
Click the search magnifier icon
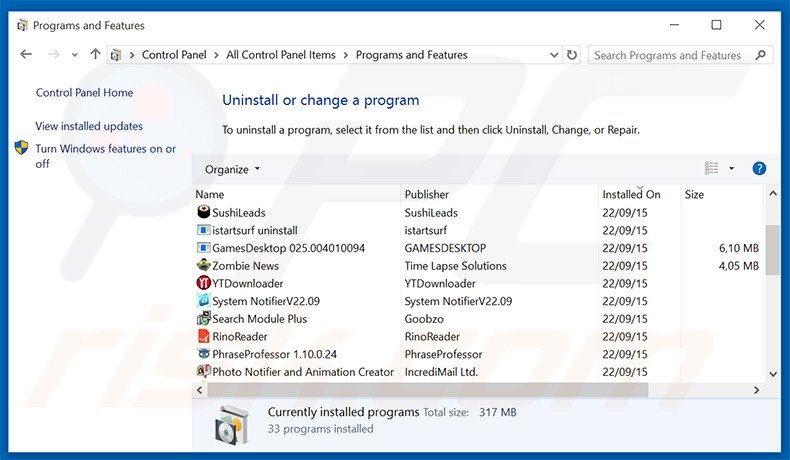pyautogui.click(x=761, y=55)
